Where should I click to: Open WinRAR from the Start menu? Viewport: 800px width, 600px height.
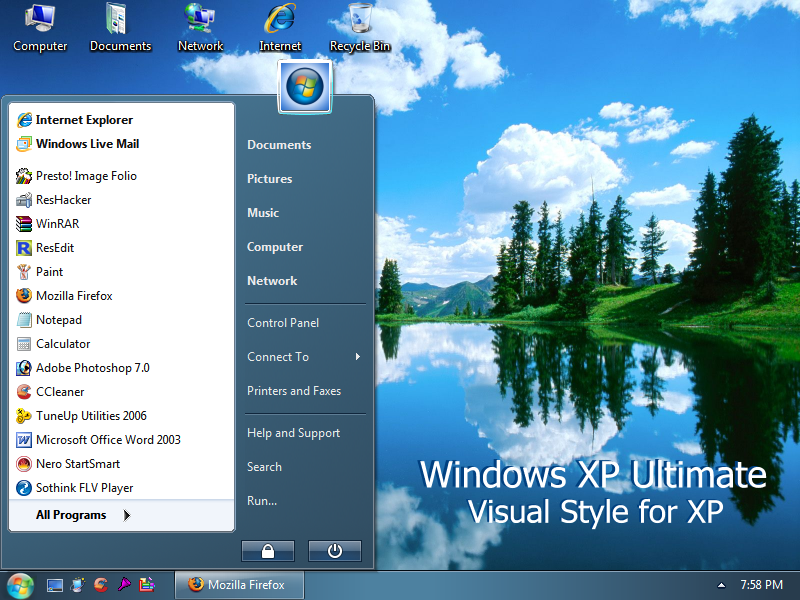pyautogui.click(x=62, y=223)
